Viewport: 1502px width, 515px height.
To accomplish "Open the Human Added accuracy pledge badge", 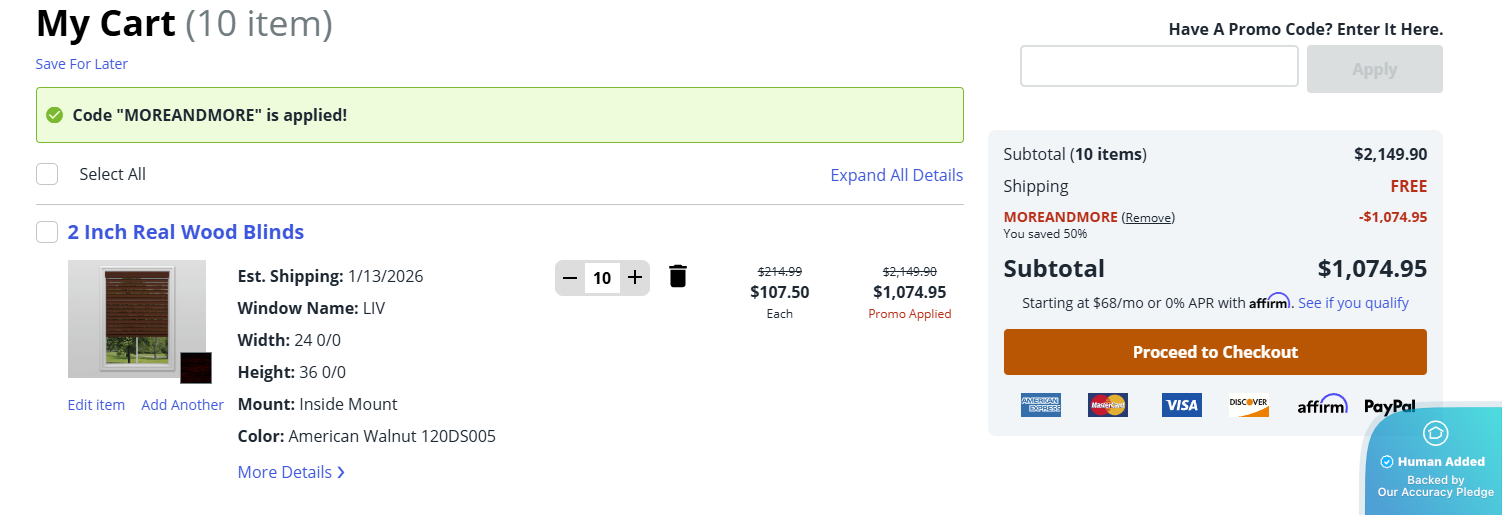I will coord(1434,462).
